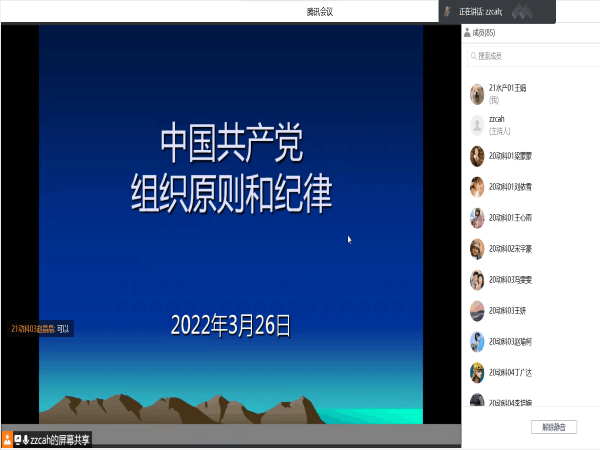Click the speaker mic icon near 正在讲话
The image size is (600, 450).
point(446,10)
